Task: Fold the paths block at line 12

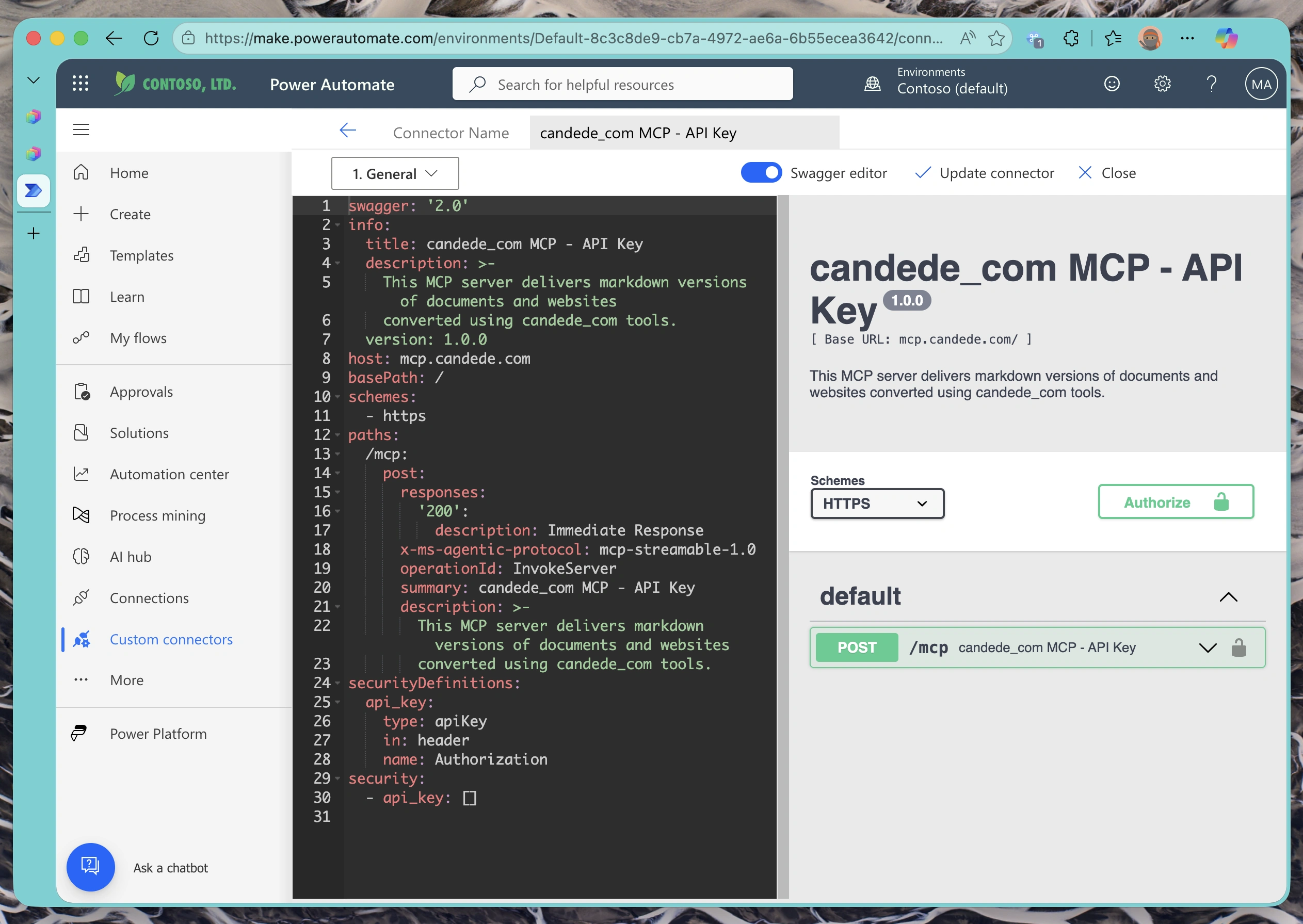Action: [337, 435]
